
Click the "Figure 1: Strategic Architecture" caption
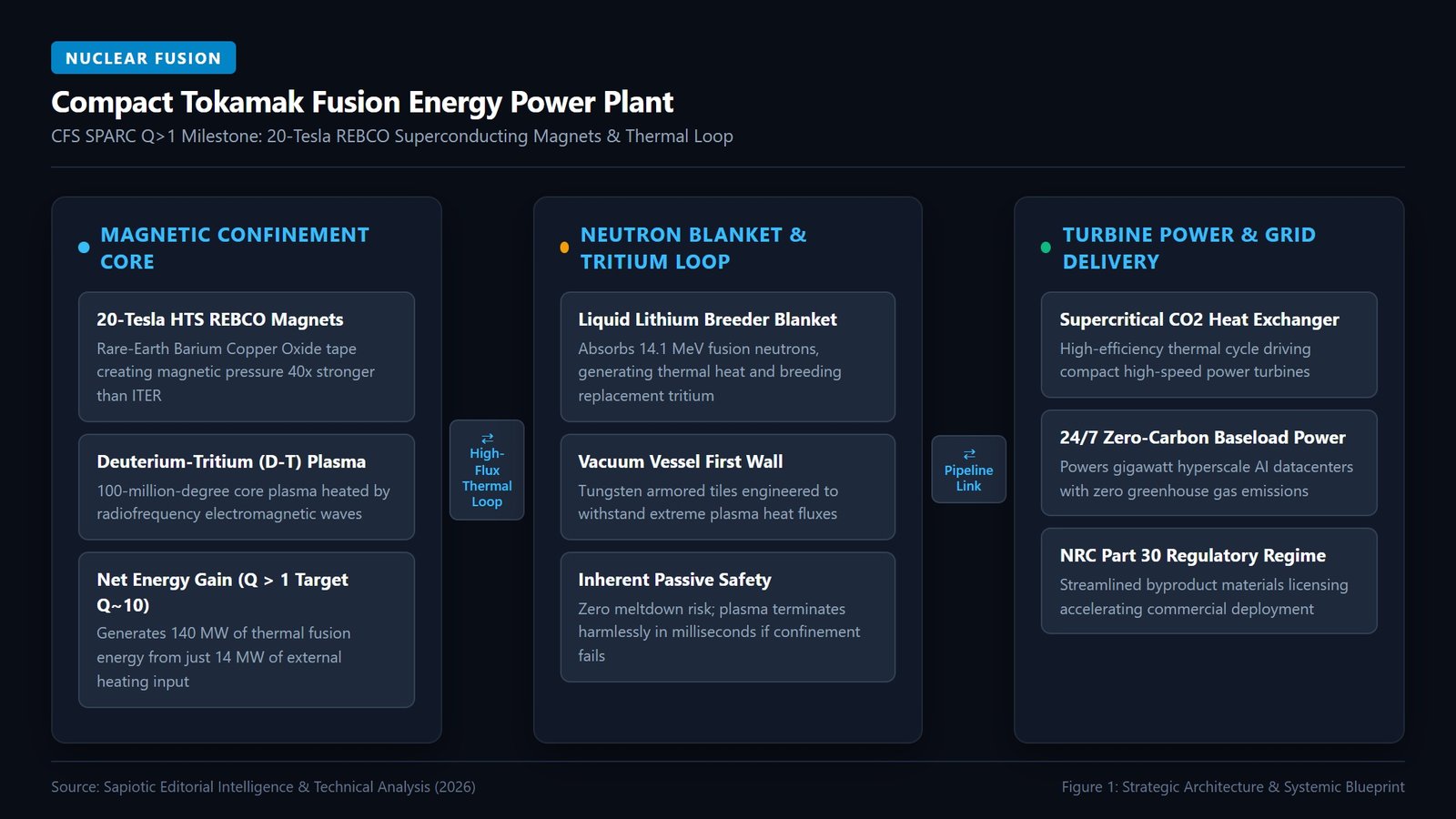tap(1233, 787)
